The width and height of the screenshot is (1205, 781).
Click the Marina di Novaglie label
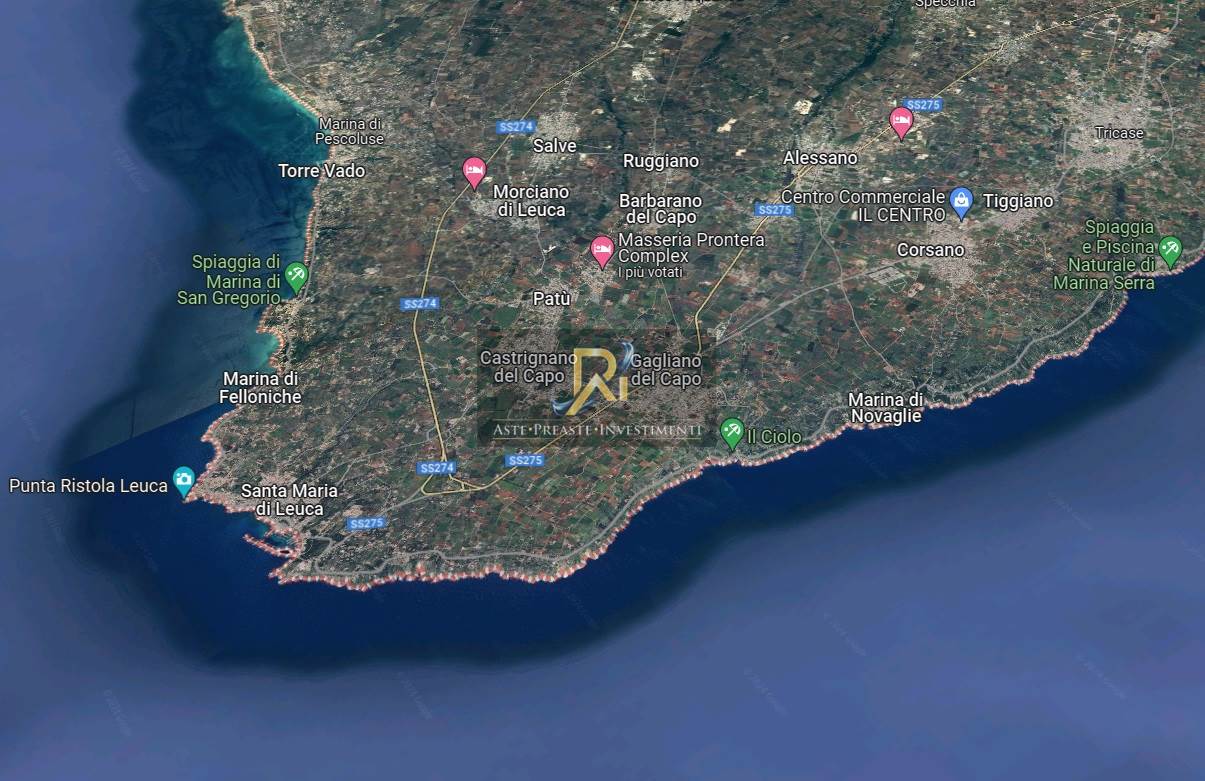885,408
